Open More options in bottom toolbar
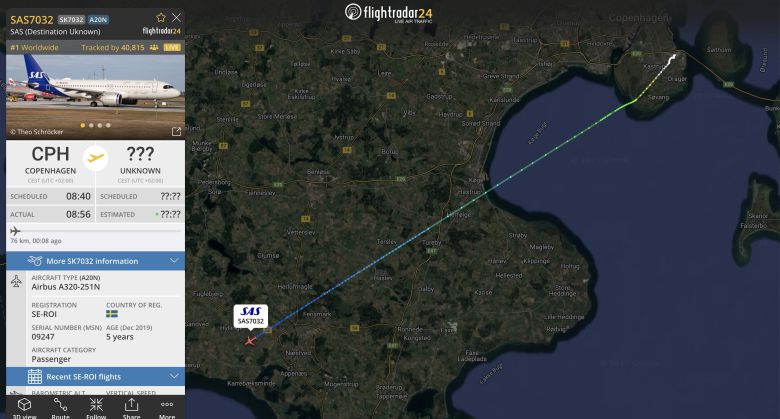The height and width of the screenshot is (419, 780). (x=167, y=408)
